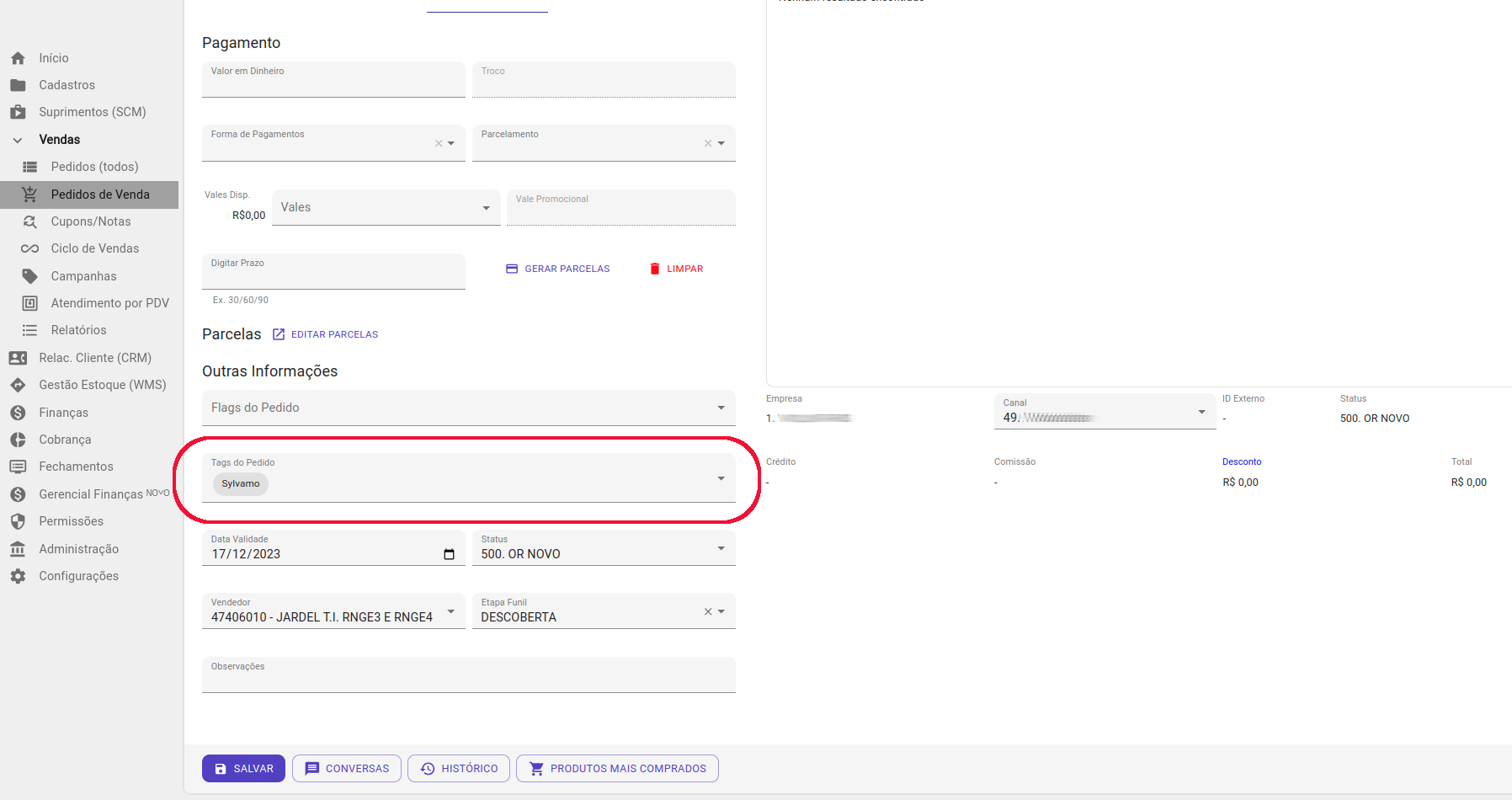
Task: Click the Data Validade 17/12/2023 field
Action: click(x=333, y=548)
